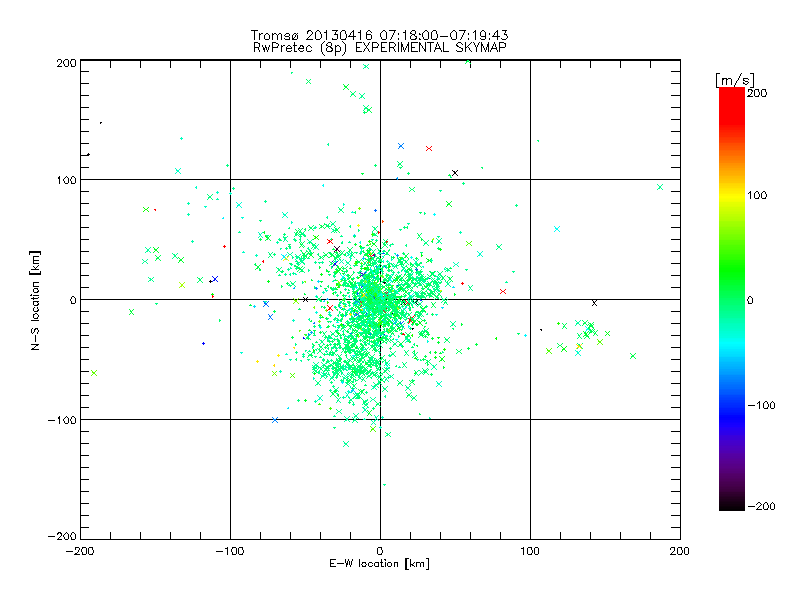Image resolution: width=800 pixels, height=600 pixels.
Task: Click the black X marker just above the 100 km N-S line
Action: [455, 173]
